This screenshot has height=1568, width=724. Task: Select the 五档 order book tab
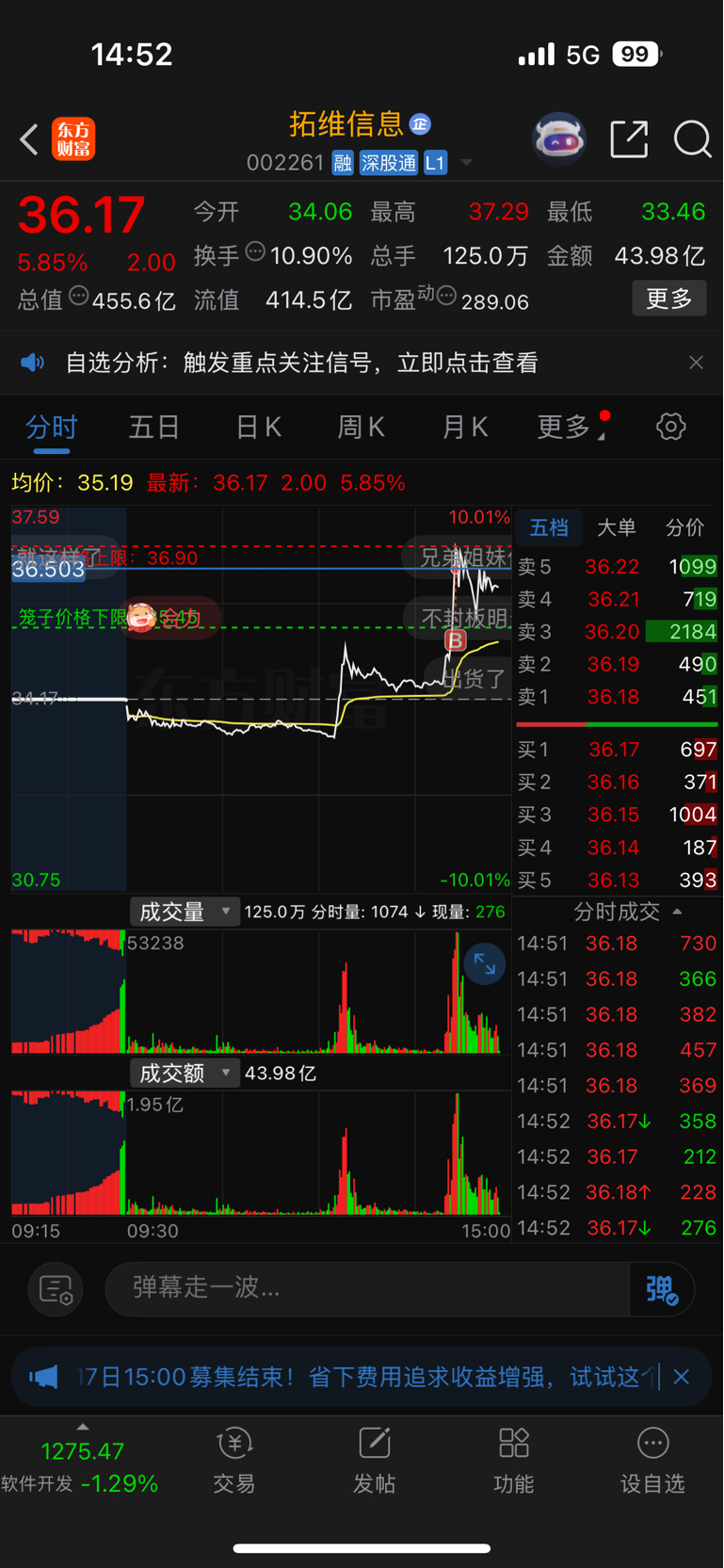(x=549, y=528)
